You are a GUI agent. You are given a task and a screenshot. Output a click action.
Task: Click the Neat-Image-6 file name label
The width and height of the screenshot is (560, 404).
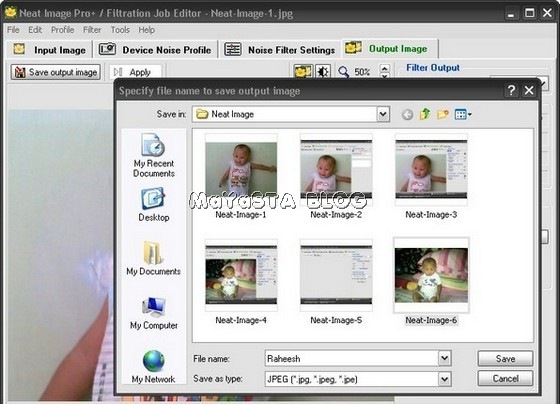pos(431,320)
